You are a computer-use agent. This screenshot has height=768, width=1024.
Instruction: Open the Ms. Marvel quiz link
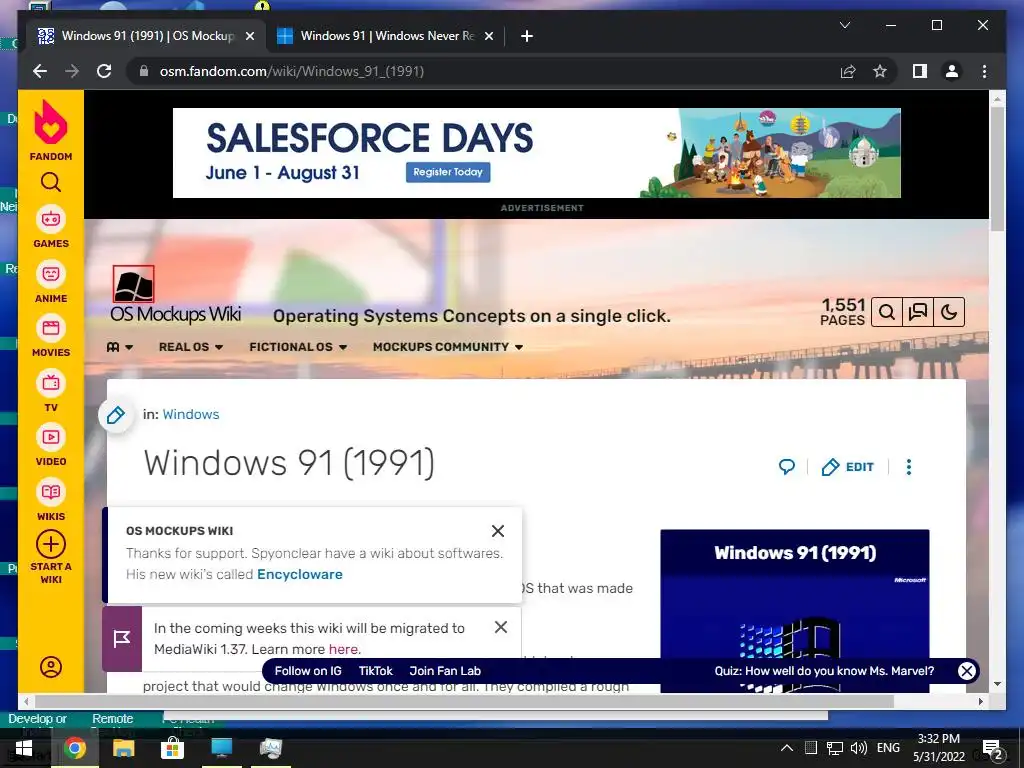tap(824, 671)
